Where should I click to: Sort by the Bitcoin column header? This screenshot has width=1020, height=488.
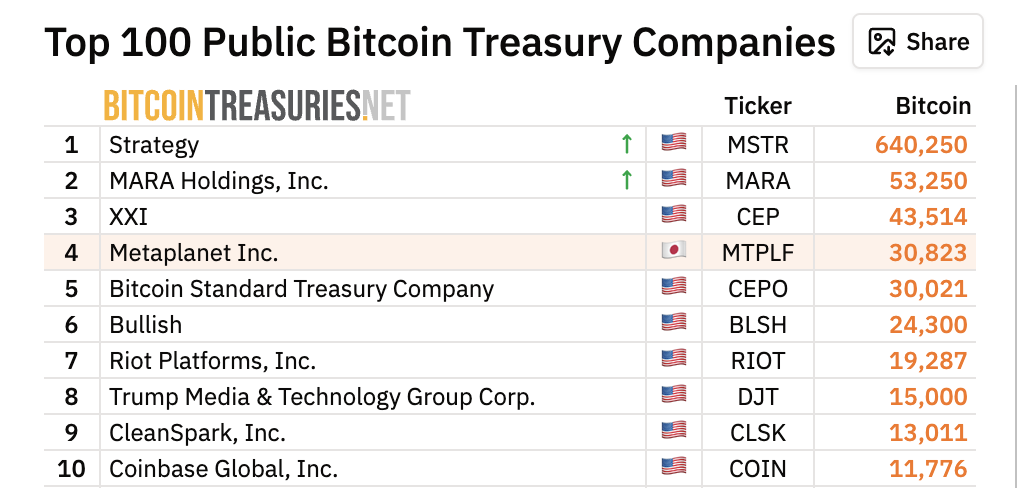pyautogui.click(x=933, y=106)
